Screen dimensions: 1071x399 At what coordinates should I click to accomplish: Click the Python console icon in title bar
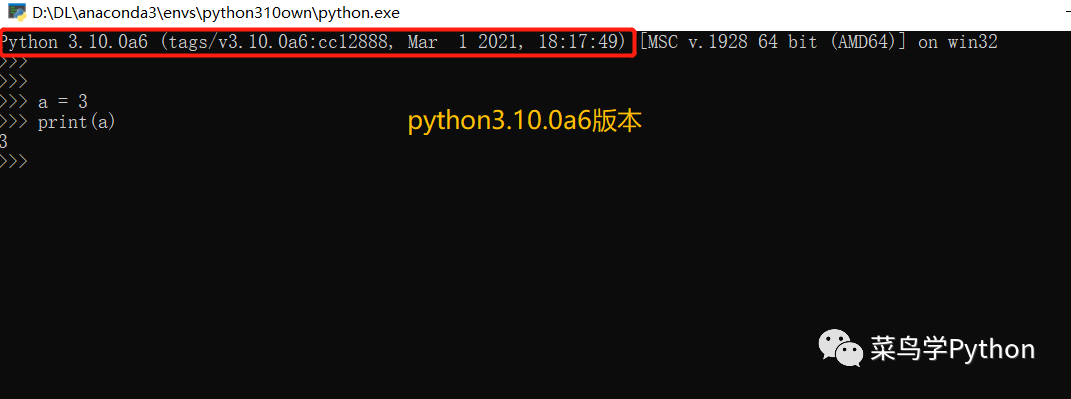pos(16,12)
